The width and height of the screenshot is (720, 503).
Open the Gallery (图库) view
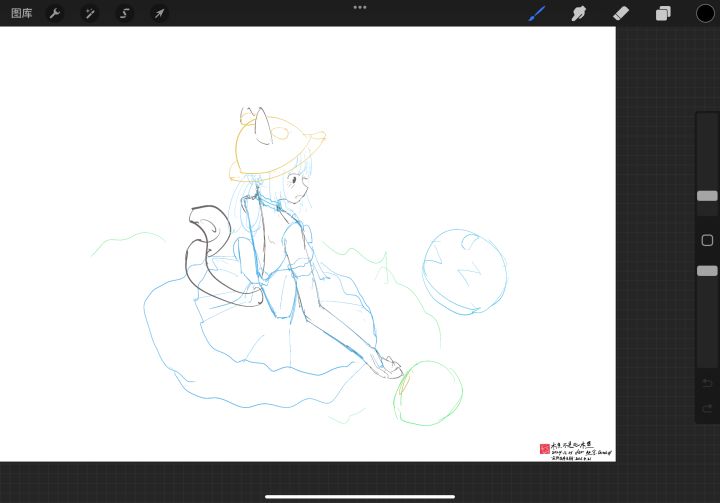click(x=22, y=13)
